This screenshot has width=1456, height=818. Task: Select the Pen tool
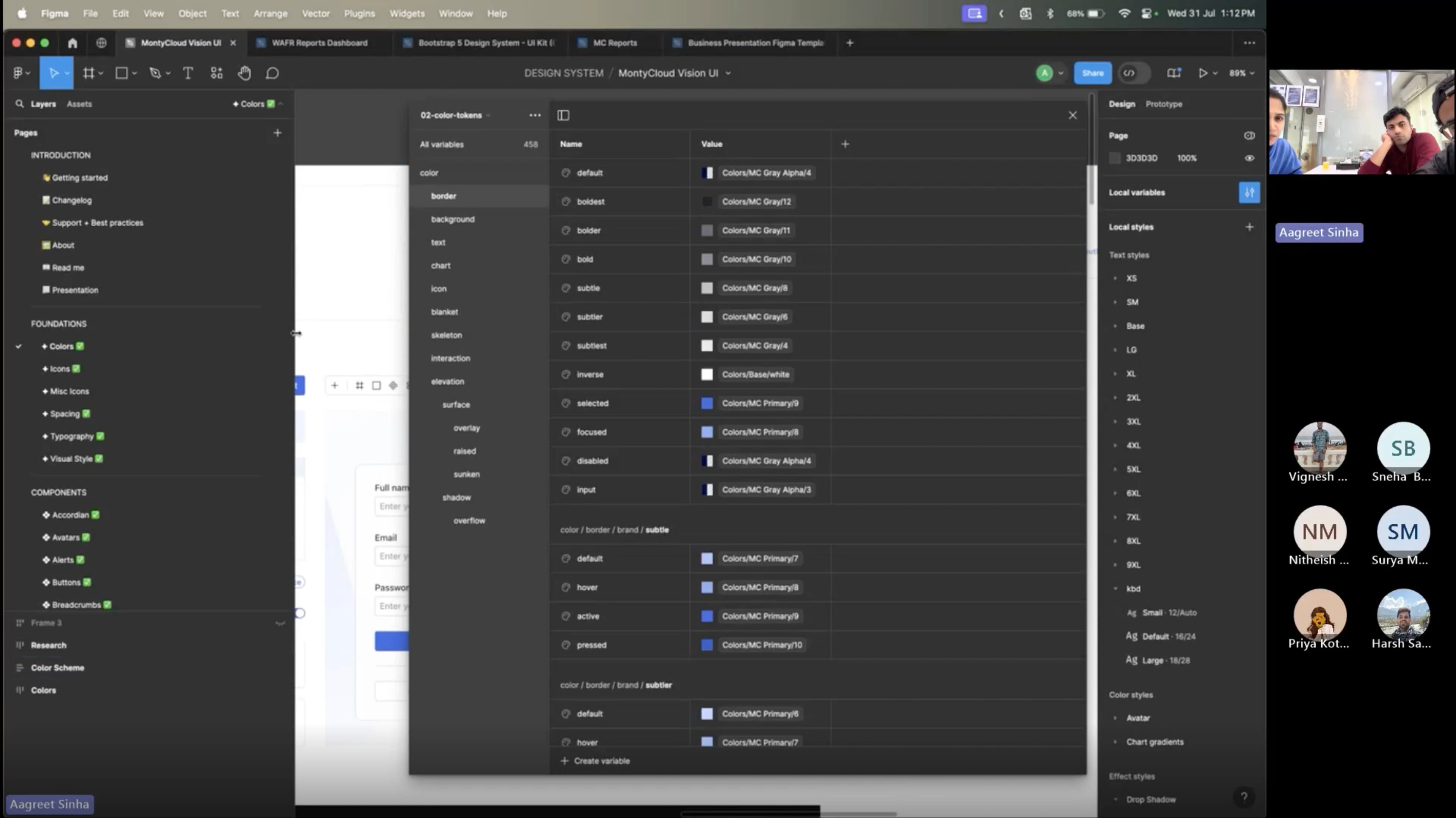(155, 73)
